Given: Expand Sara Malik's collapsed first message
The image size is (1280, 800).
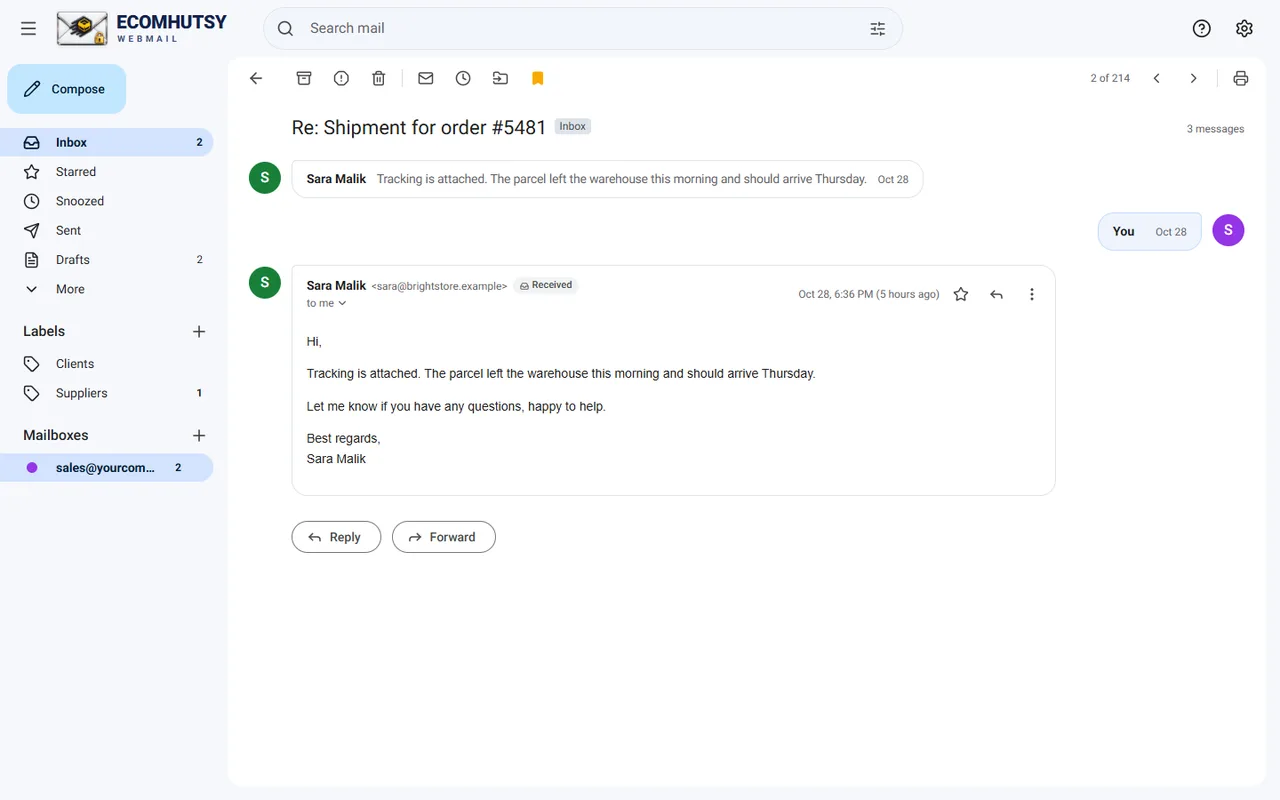Looking at the screenshot, I should point(607,179).
